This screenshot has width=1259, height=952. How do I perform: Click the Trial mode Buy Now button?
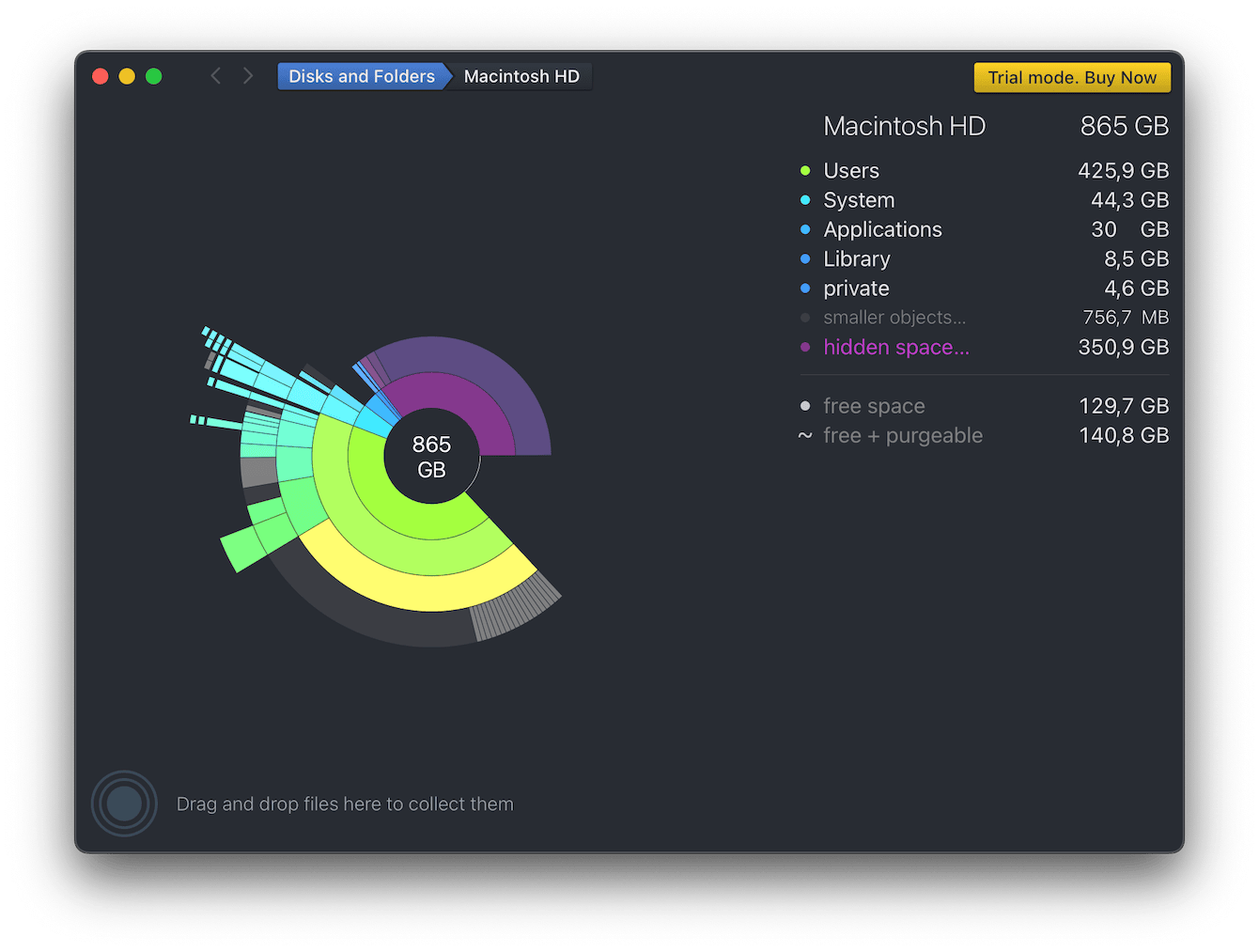(1071, 78)
